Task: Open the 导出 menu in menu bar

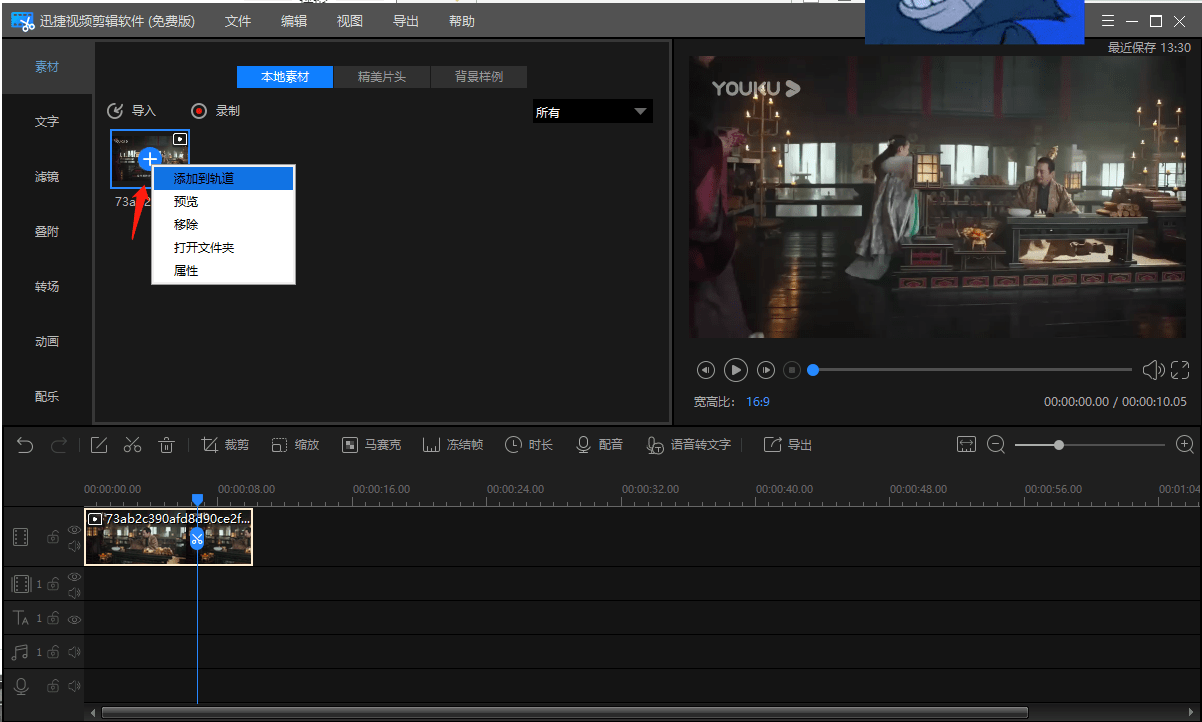Action: (x=406, y=21)
